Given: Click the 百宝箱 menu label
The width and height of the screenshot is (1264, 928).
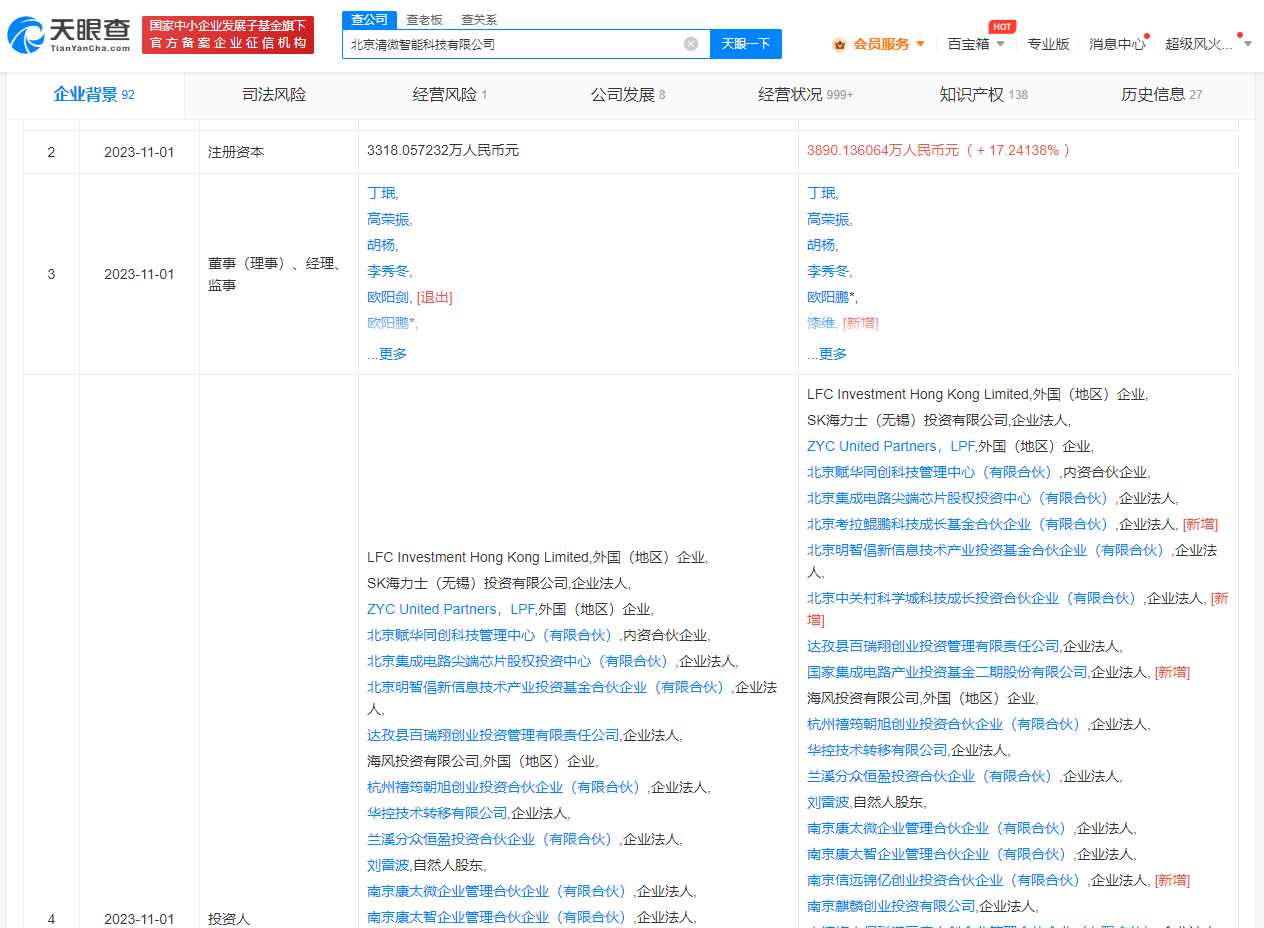Looking at the screenshot, I should tap(968, 44).
